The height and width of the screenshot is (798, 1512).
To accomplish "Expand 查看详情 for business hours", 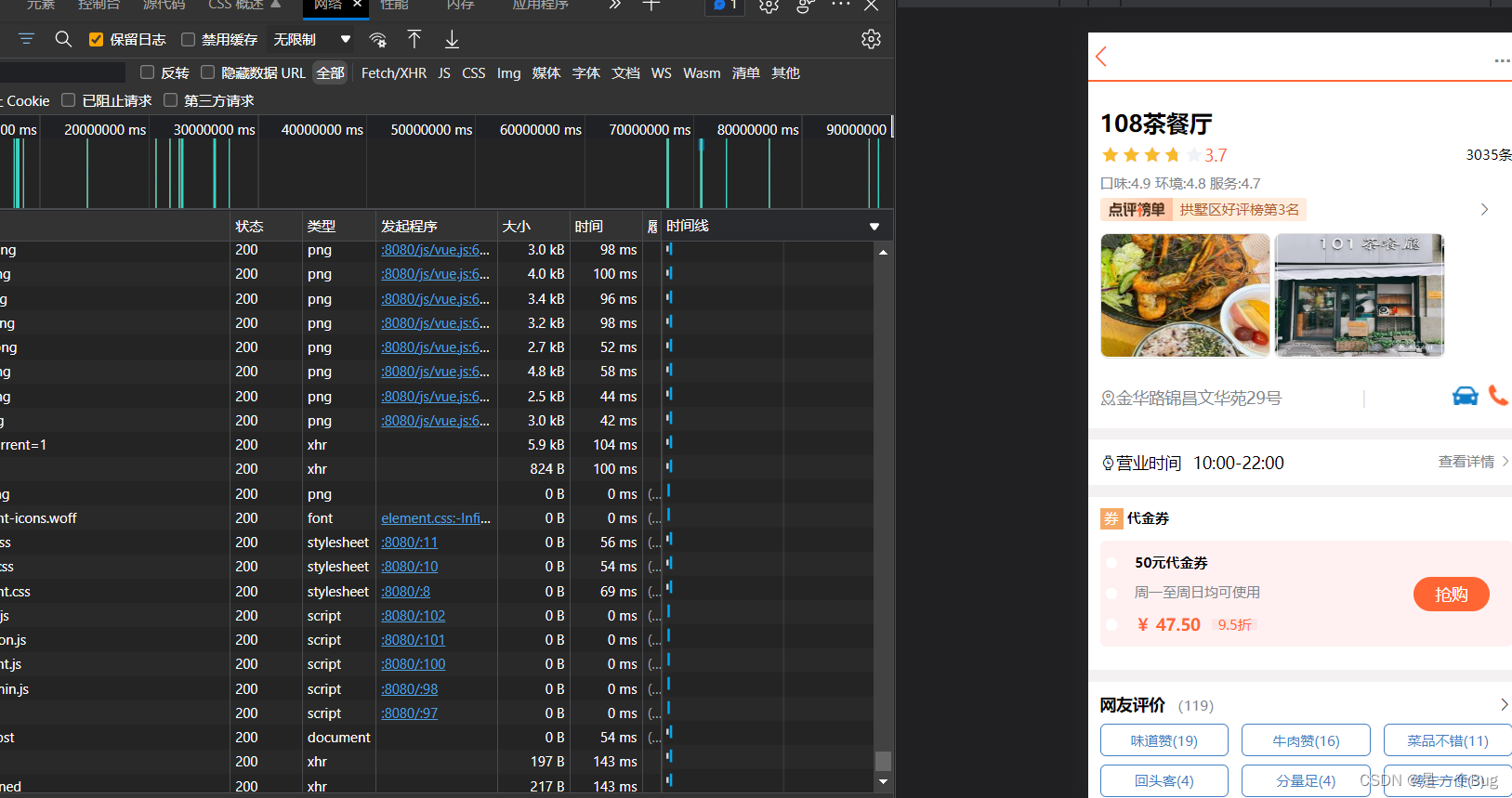I will click(1473, 462).
